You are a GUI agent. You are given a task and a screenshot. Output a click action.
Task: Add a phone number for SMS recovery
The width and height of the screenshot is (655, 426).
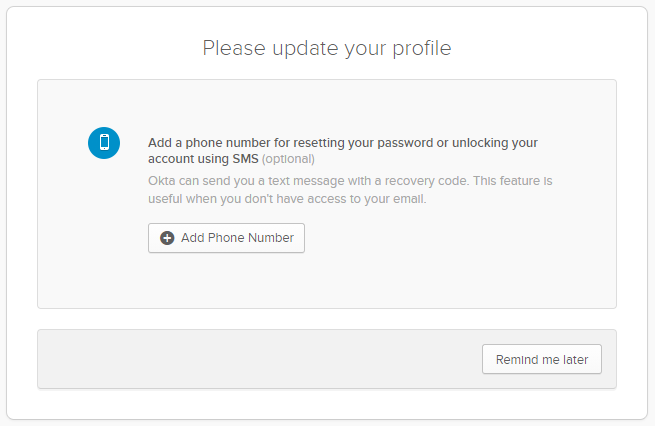(226, 238)
